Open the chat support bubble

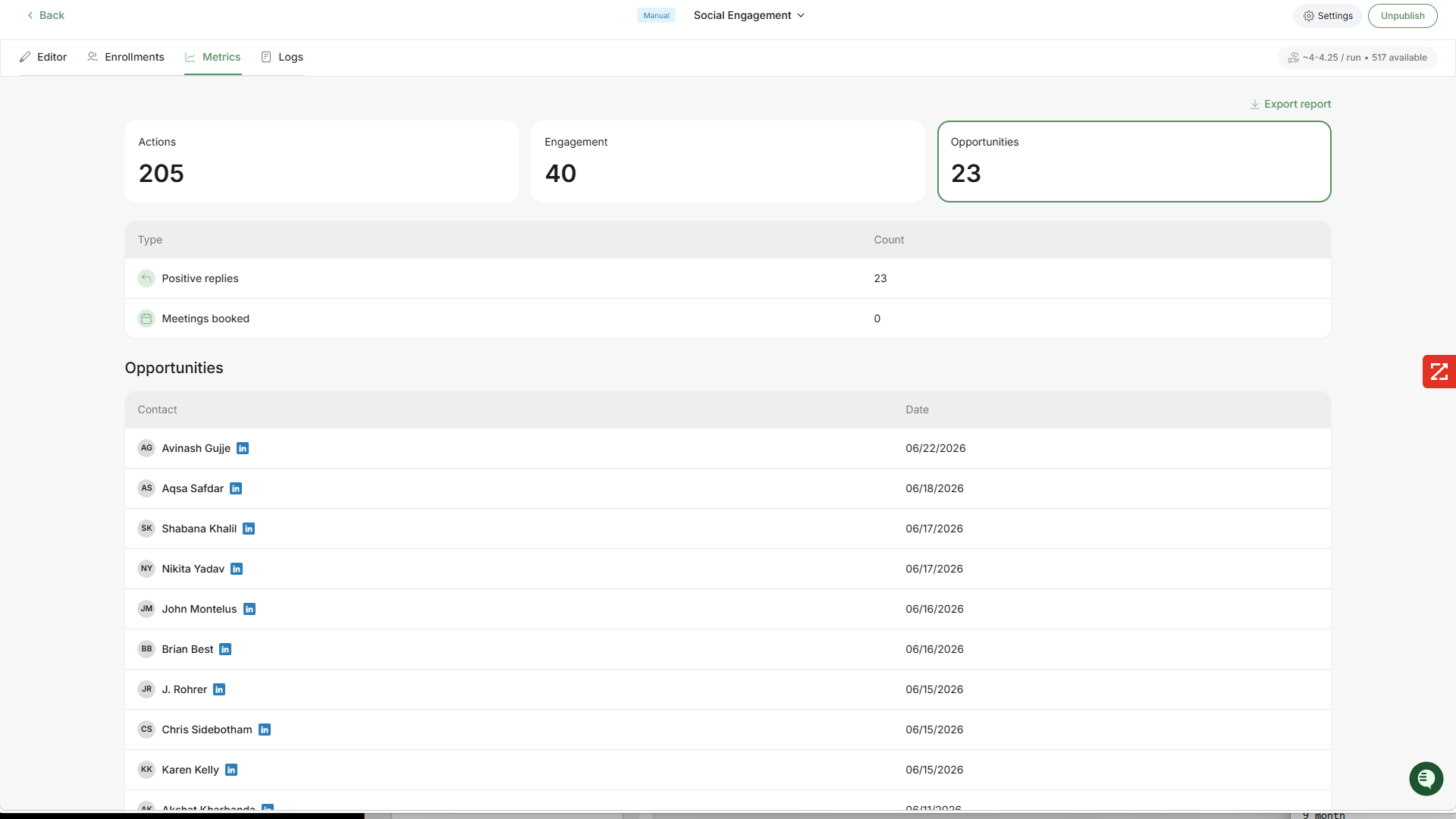click(x=1426, y=779)
